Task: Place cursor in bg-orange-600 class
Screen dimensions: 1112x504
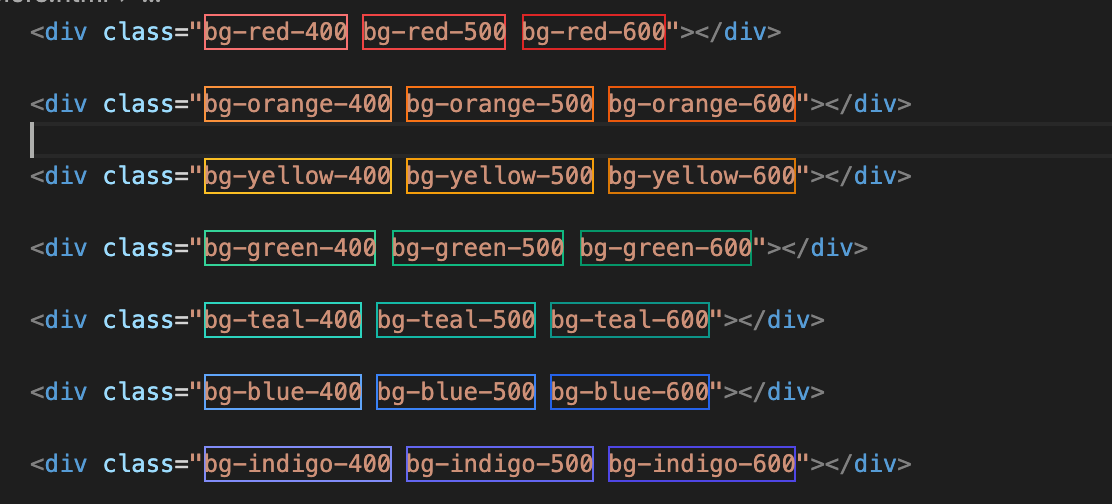Action: tap(702, 104)
